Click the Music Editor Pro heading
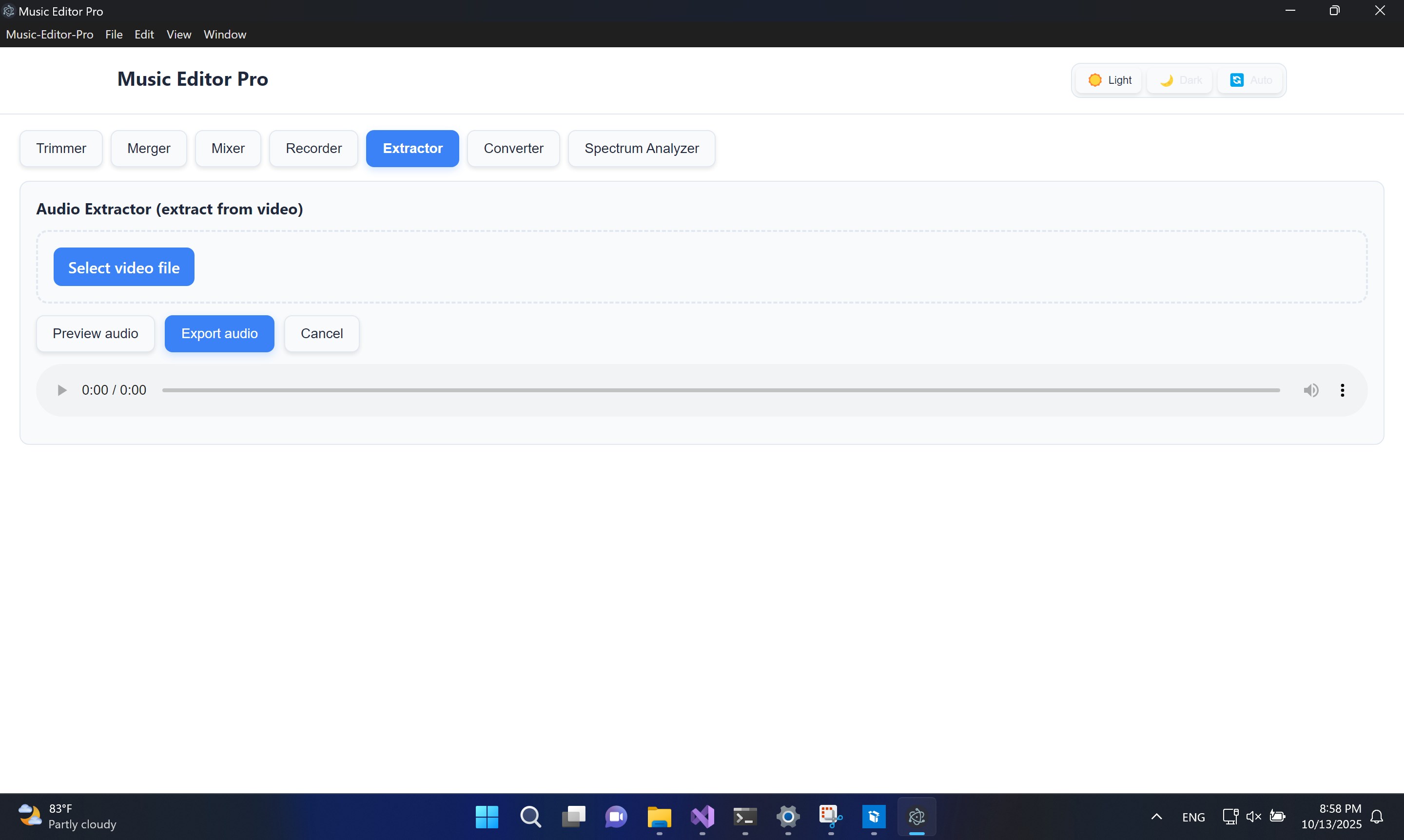Image resolution: width=1404 pixels, height=840 pixels. coord(193,78)
